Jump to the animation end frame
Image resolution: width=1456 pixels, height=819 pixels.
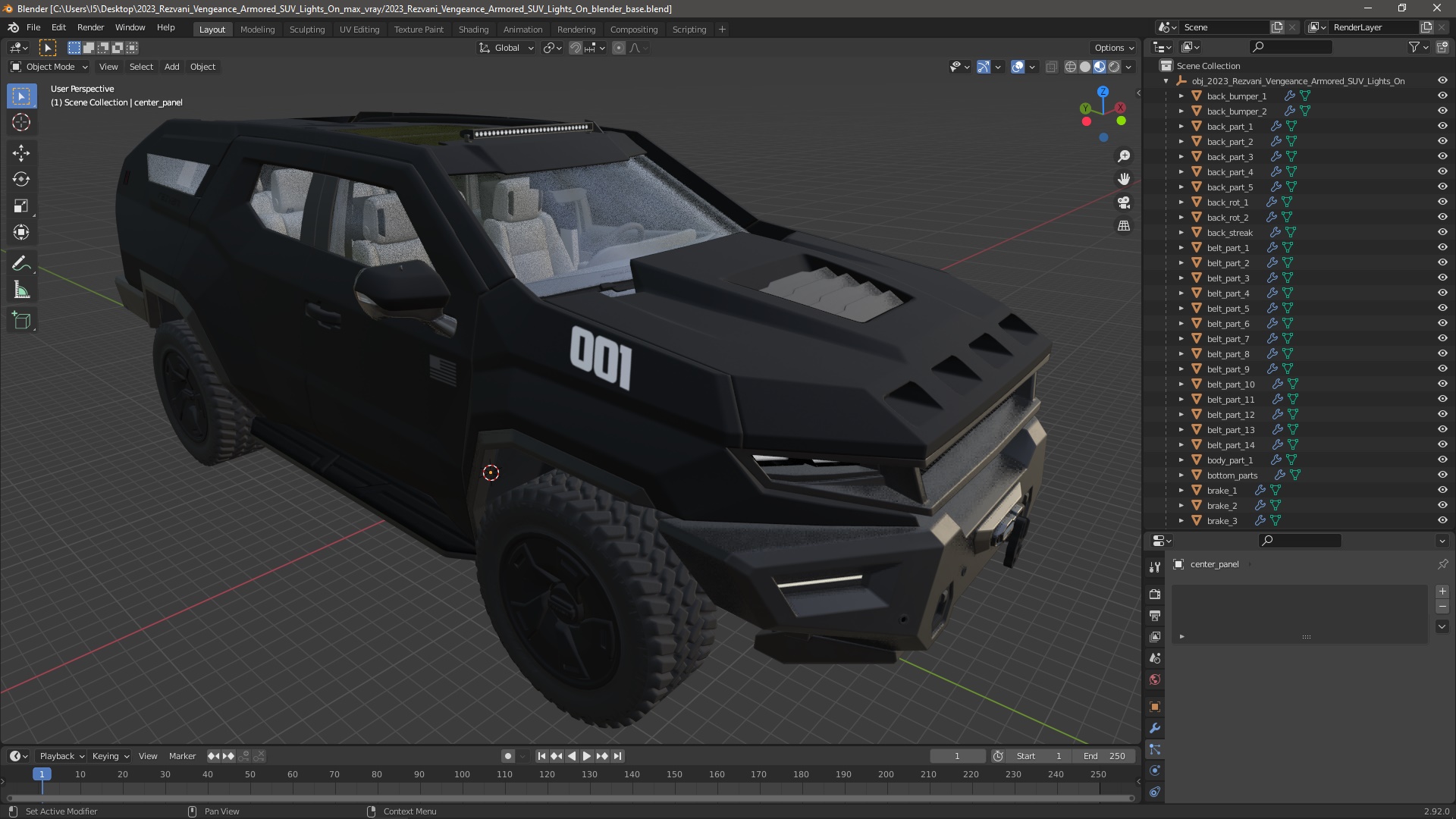(618, 756)
